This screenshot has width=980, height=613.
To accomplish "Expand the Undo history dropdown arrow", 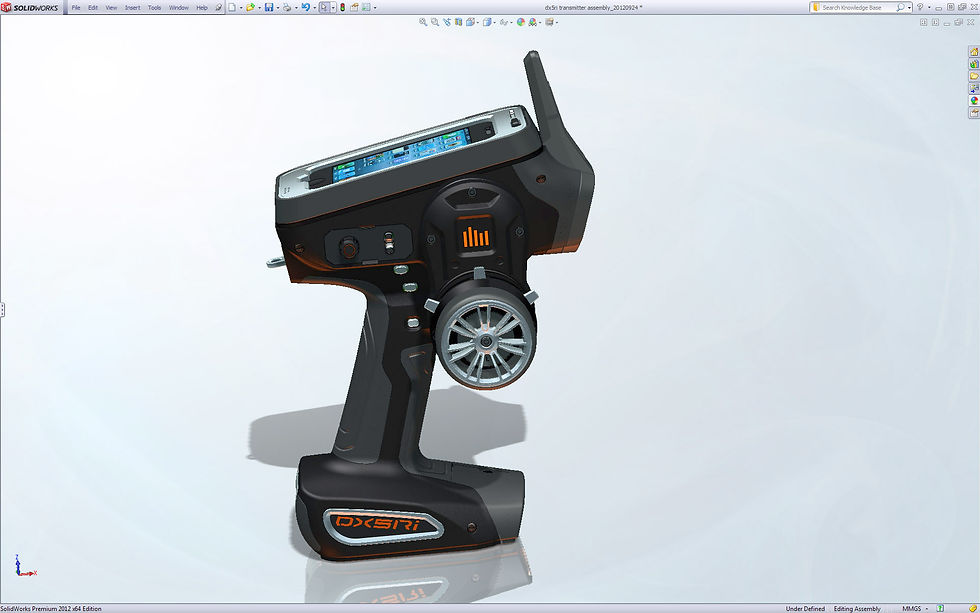I will pyautogui.click(x=314, y=7).
